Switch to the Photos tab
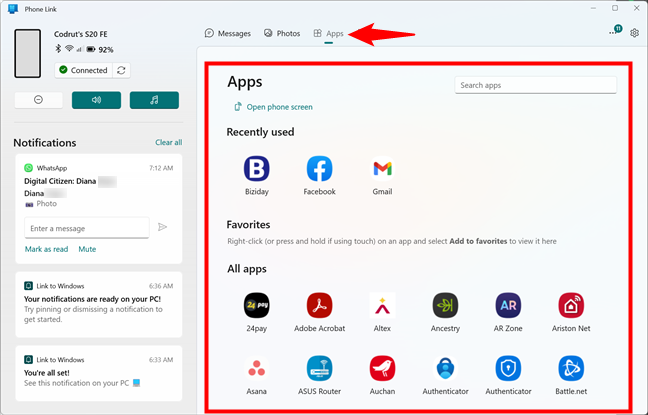 [x=282, y=33]
